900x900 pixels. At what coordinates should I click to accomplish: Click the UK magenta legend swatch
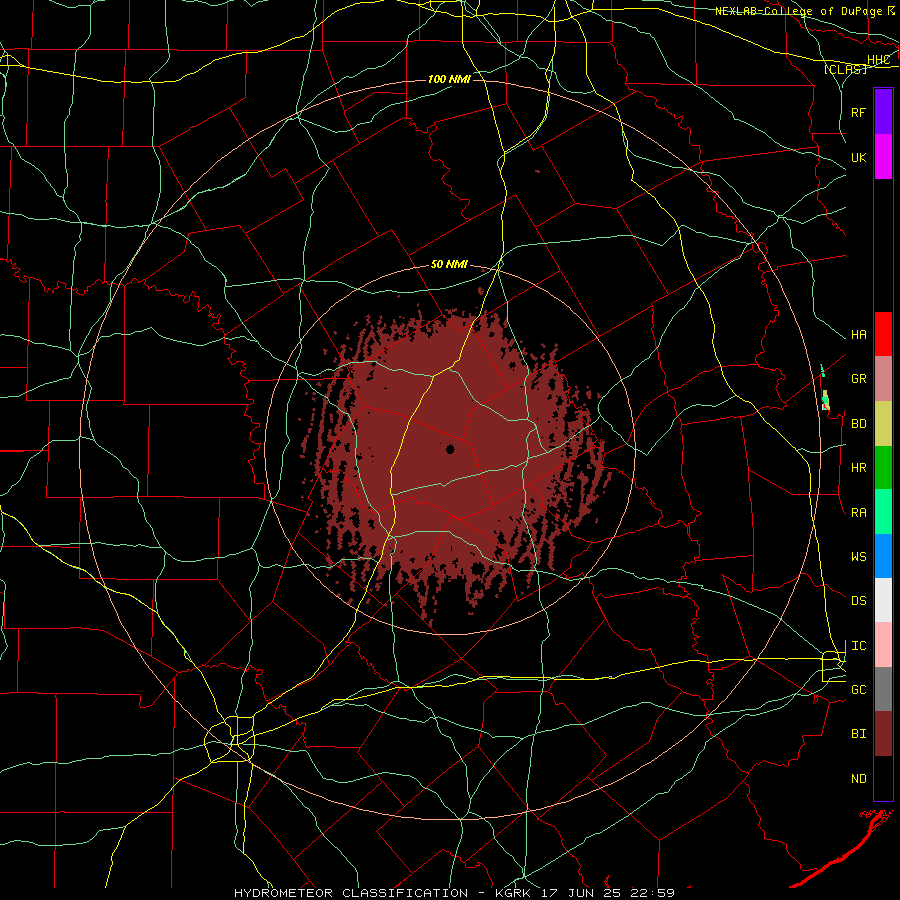coord(883,157)
